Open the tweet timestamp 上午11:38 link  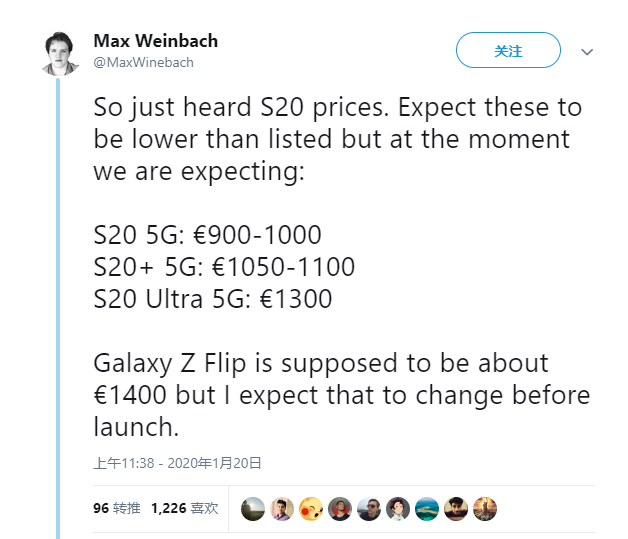(x=177, y=463)
